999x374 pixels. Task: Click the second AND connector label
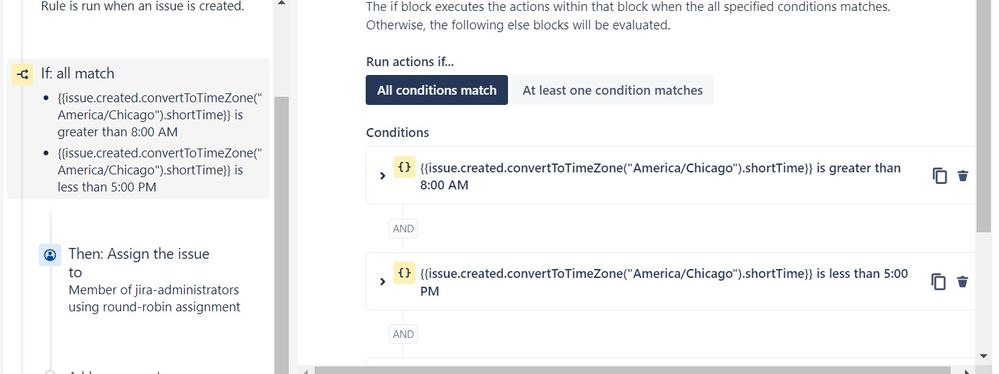pyautogui.click(x=403, y=334)
